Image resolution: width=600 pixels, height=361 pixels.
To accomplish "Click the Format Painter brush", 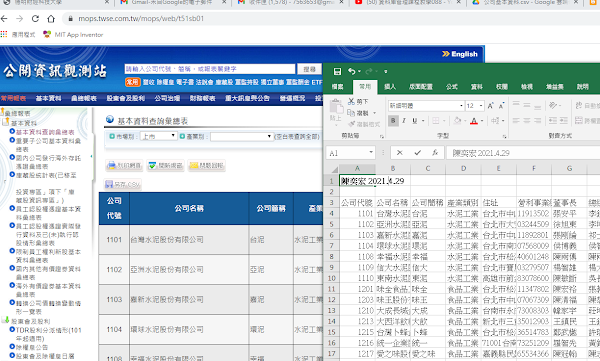I will (352, 124).
